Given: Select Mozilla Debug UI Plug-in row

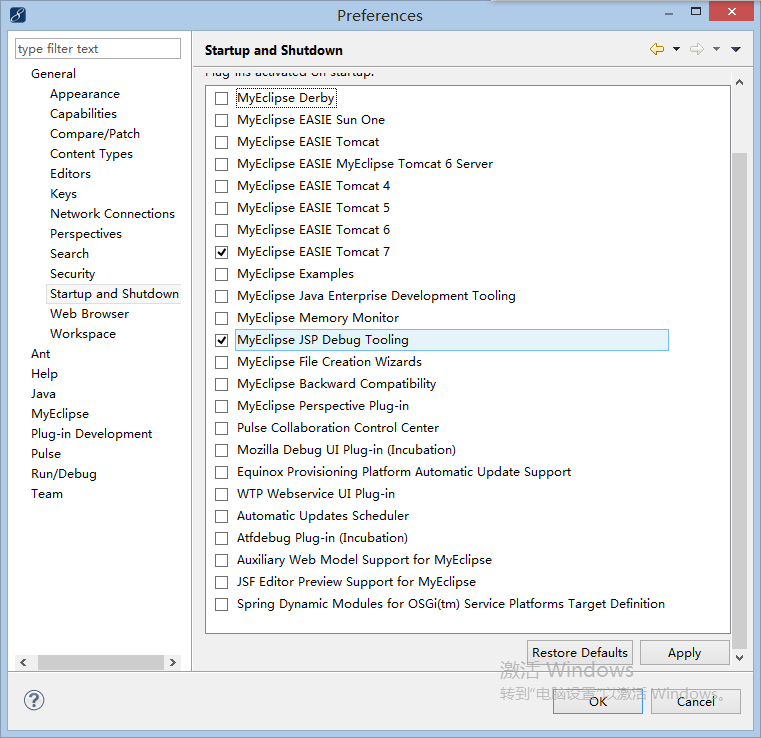Looking at the screenshot, I should point(347,450).
